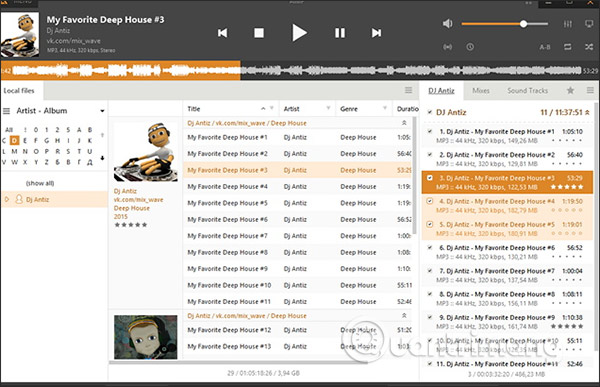
Task: Switch to the DJ Antiz playlist tab
Action: click(x=441, y=91)
